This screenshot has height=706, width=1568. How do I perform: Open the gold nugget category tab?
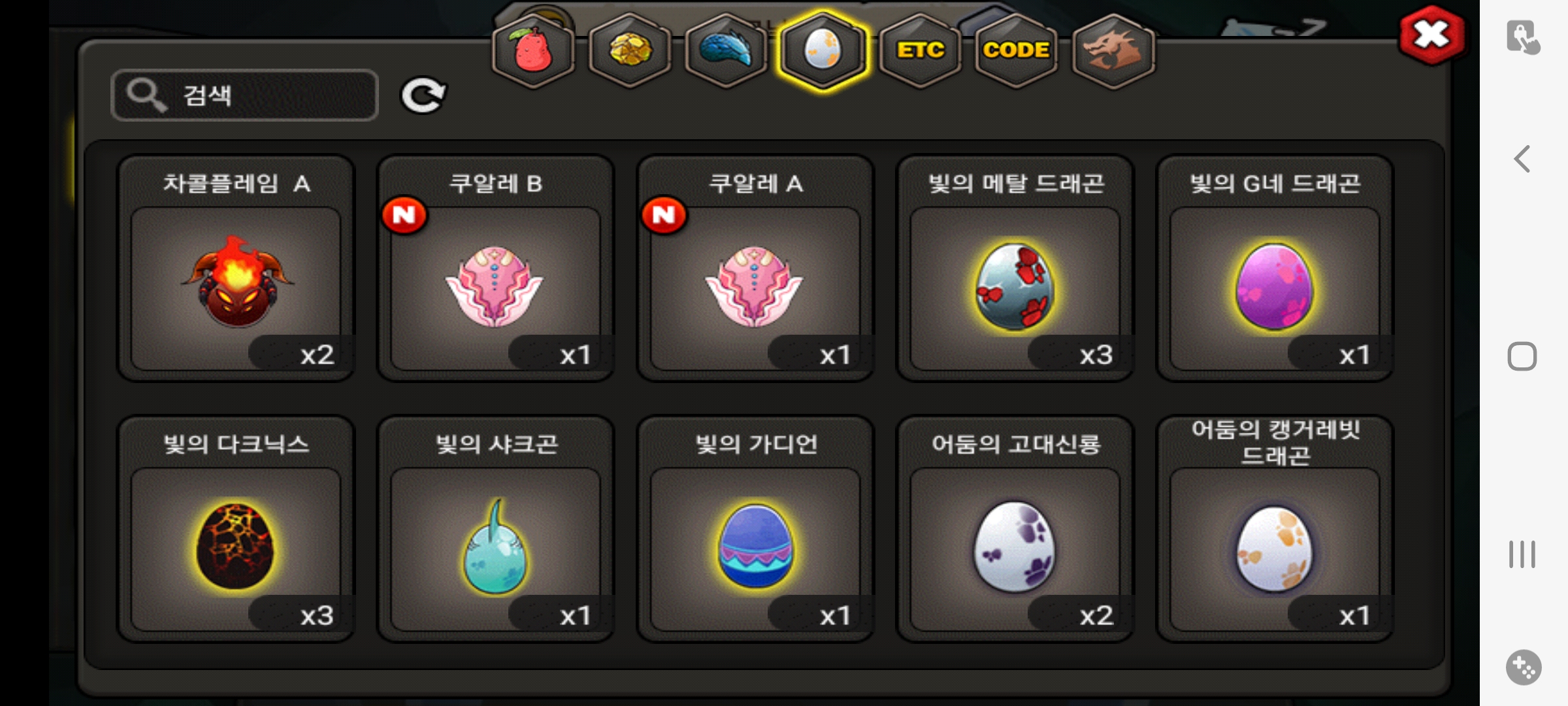[630, 51]
